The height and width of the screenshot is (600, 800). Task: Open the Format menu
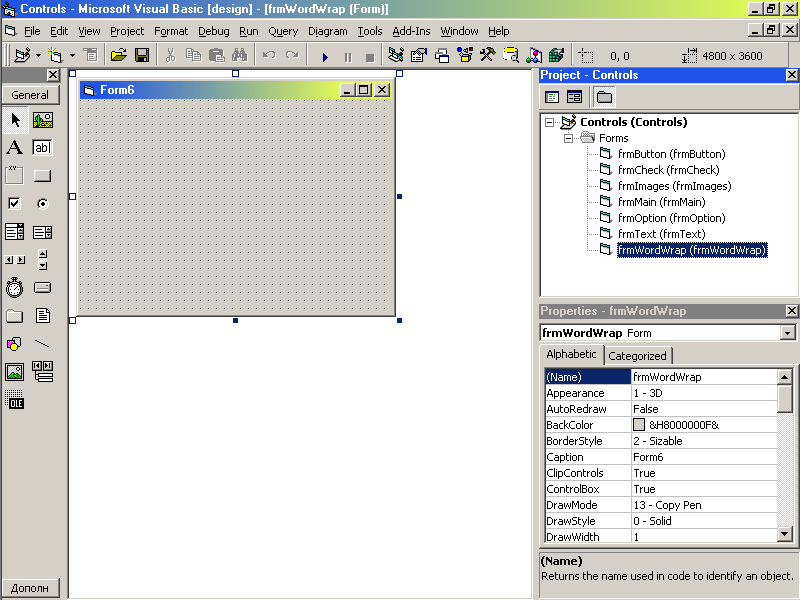[171, 32]
